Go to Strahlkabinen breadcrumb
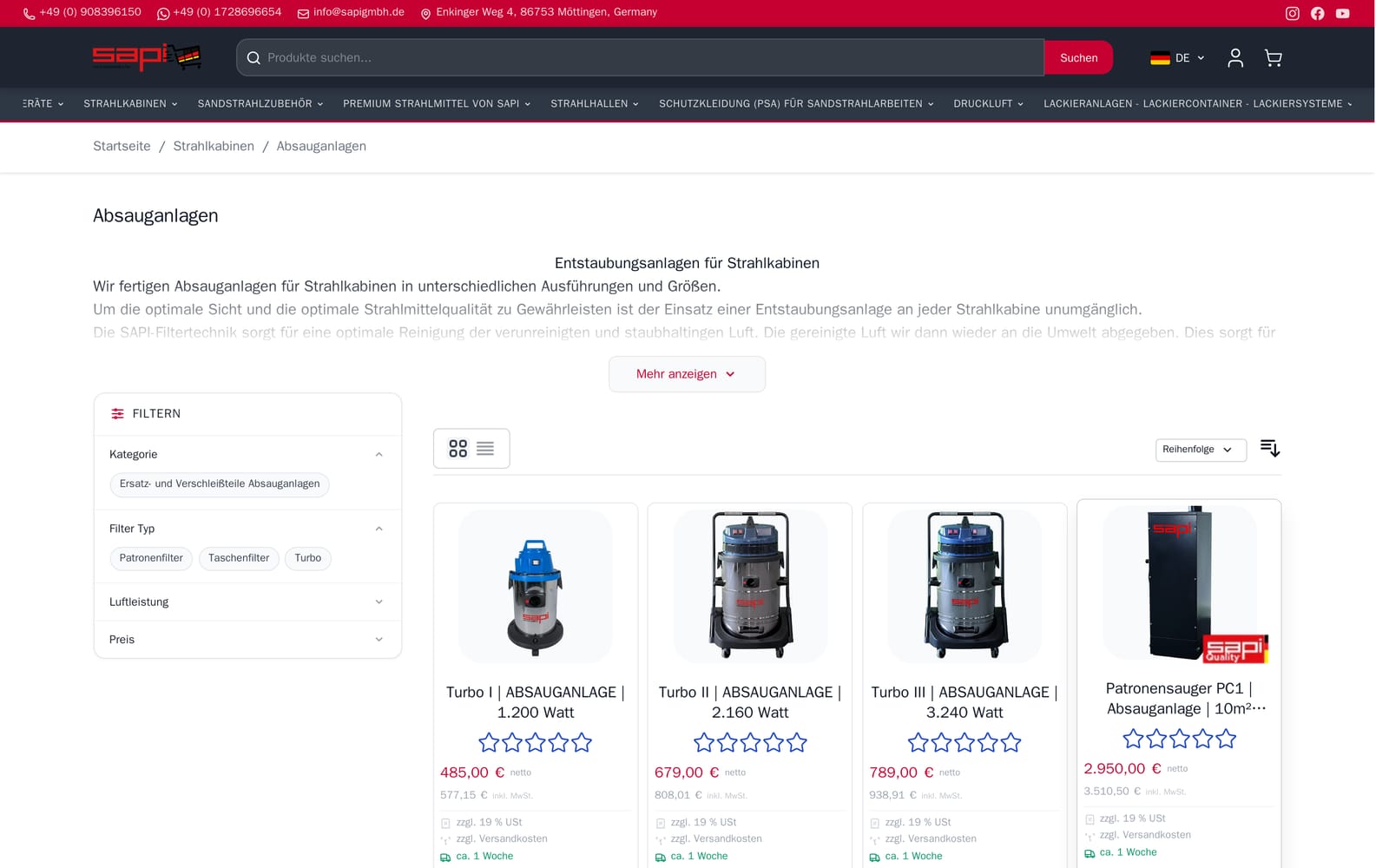The height and width of the screenshot is (868, 1389). coord(214,147)
